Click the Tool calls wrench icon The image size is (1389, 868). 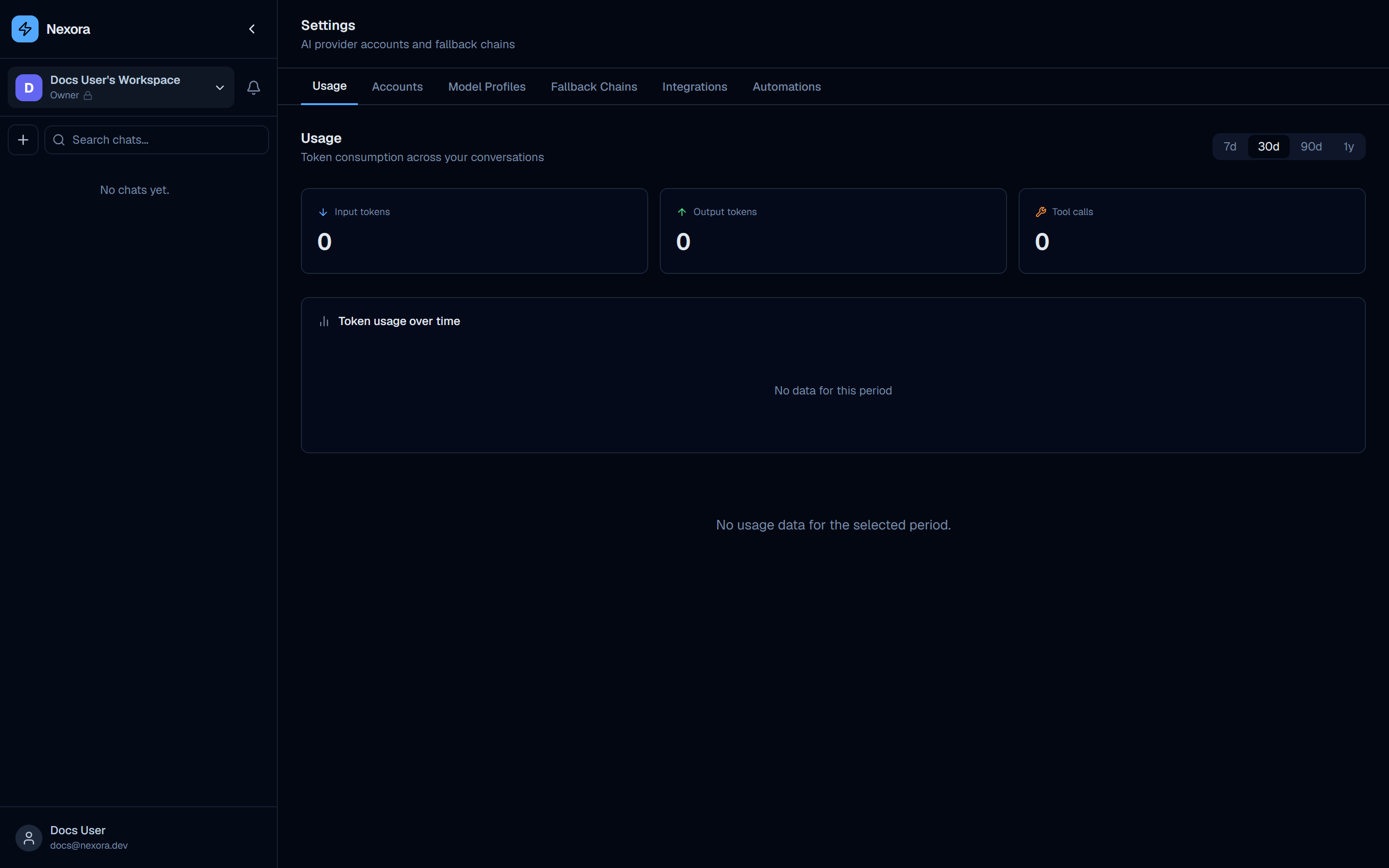pyautogui.click(x=1041, y=212)
